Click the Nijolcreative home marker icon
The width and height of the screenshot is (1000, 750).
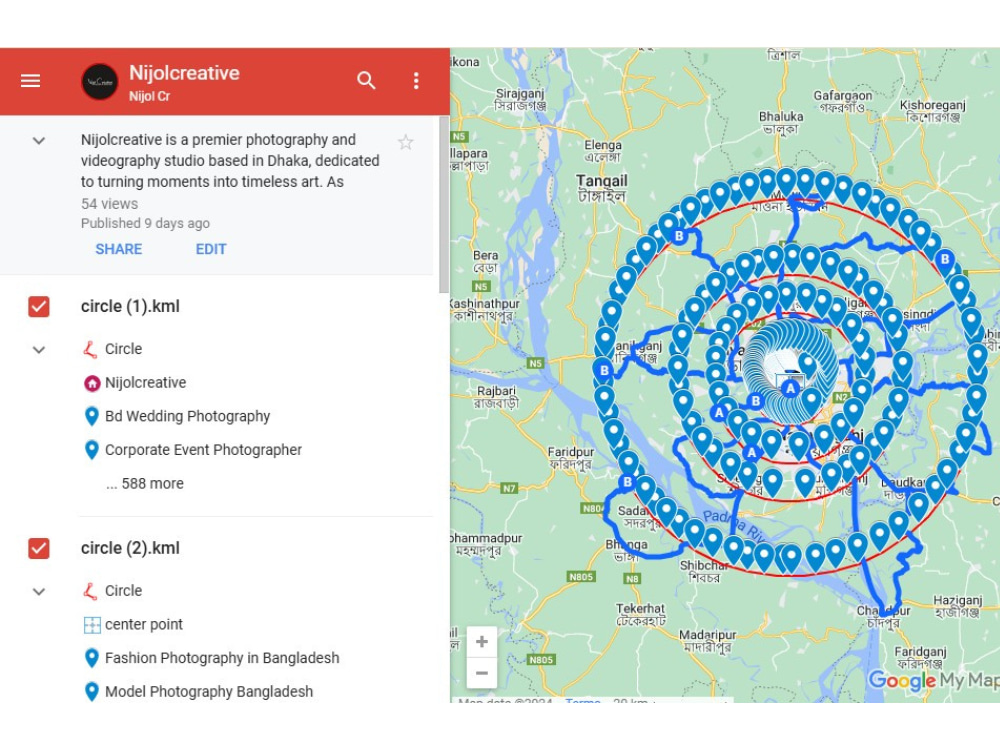click(x=92, y=383)
